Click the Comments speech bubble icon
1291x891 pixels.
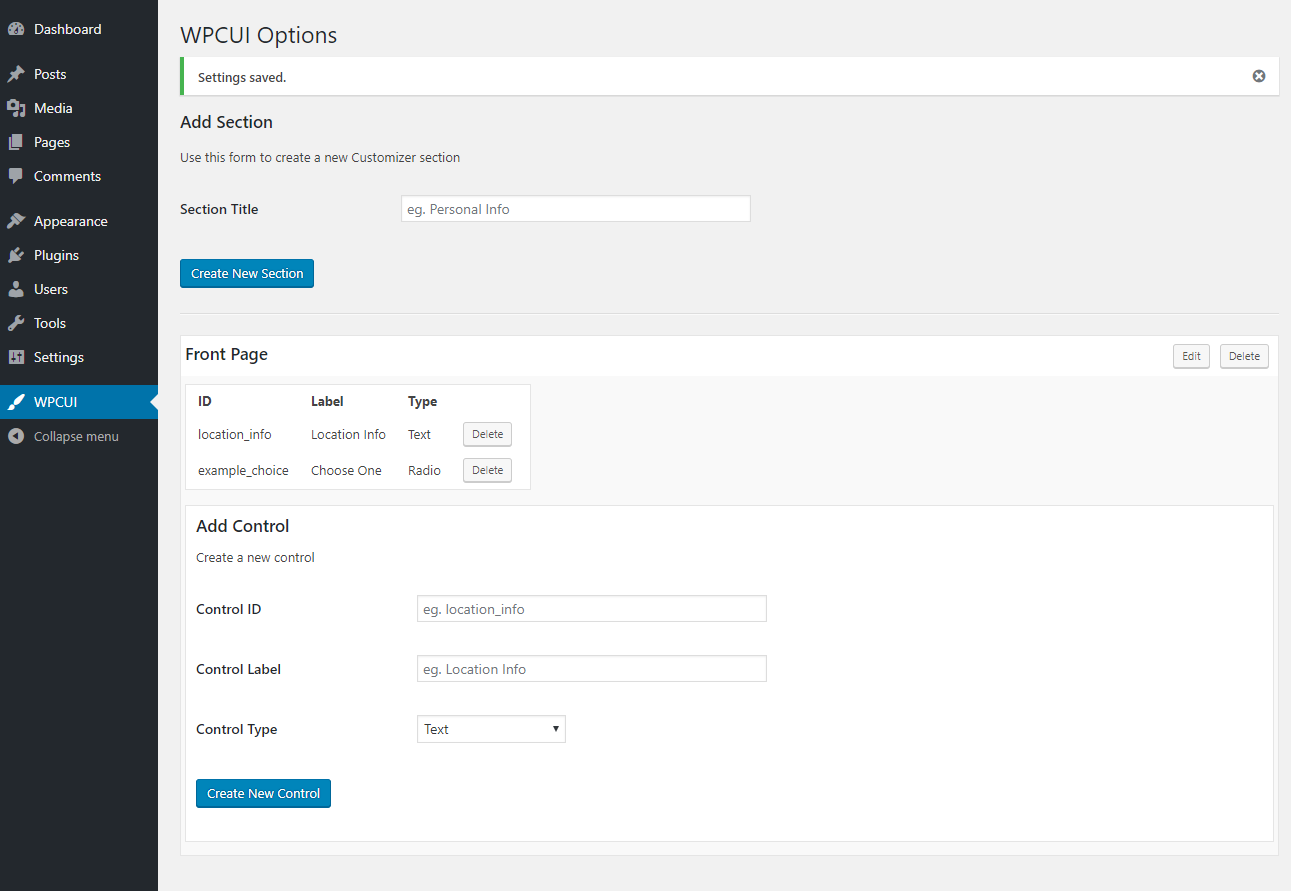click(16, 176)
